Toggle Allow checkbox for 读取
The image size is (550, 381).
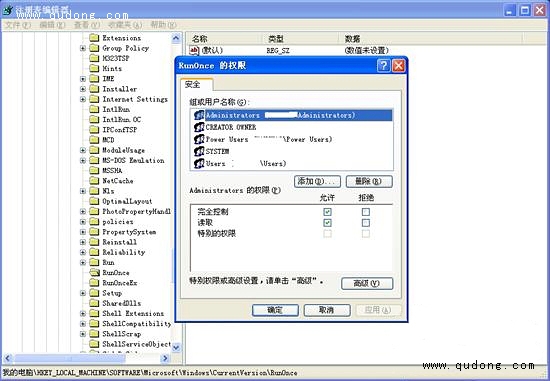tap(327, 223)
